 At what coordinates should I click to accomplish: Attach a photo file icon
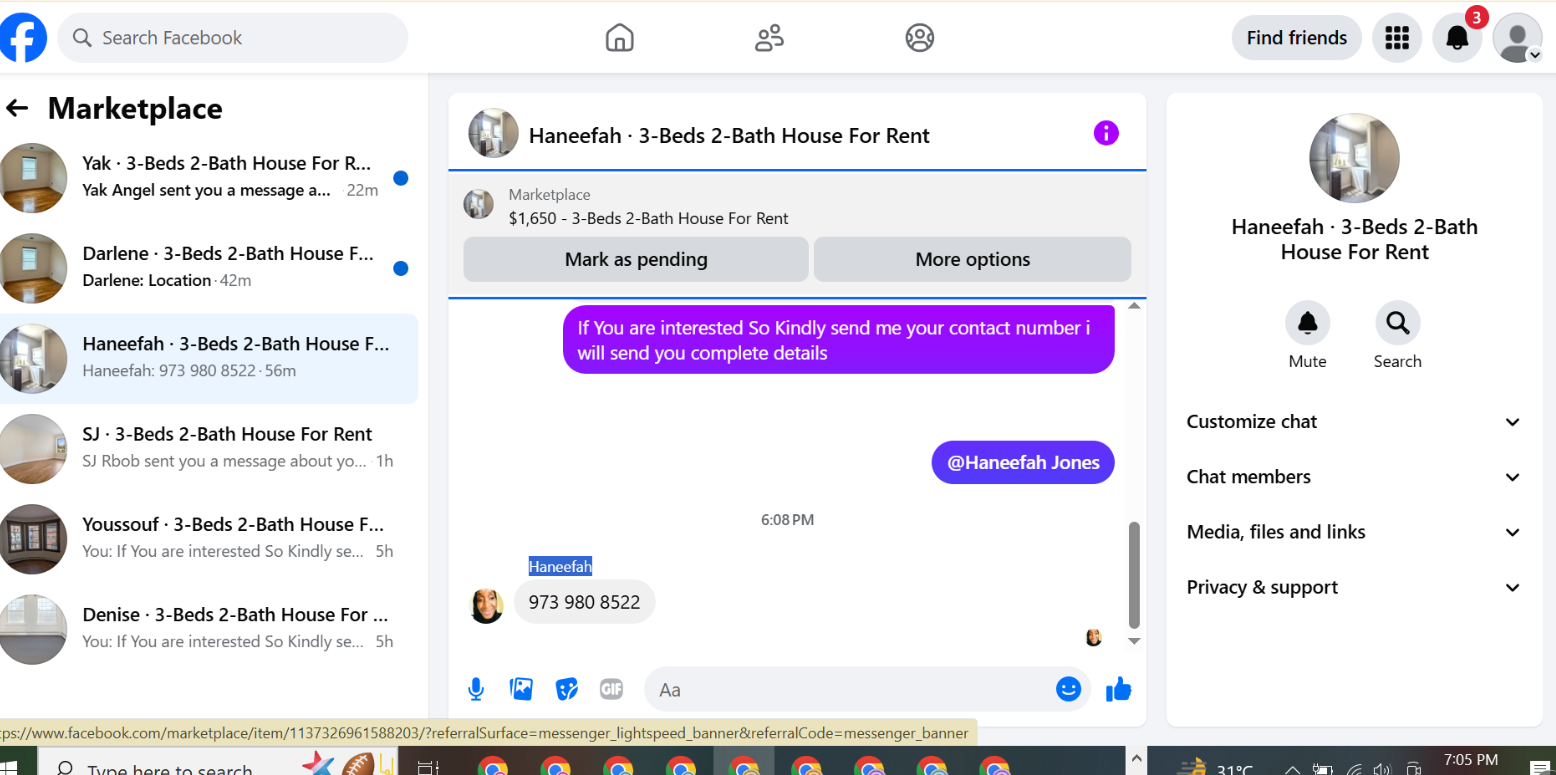521,689
